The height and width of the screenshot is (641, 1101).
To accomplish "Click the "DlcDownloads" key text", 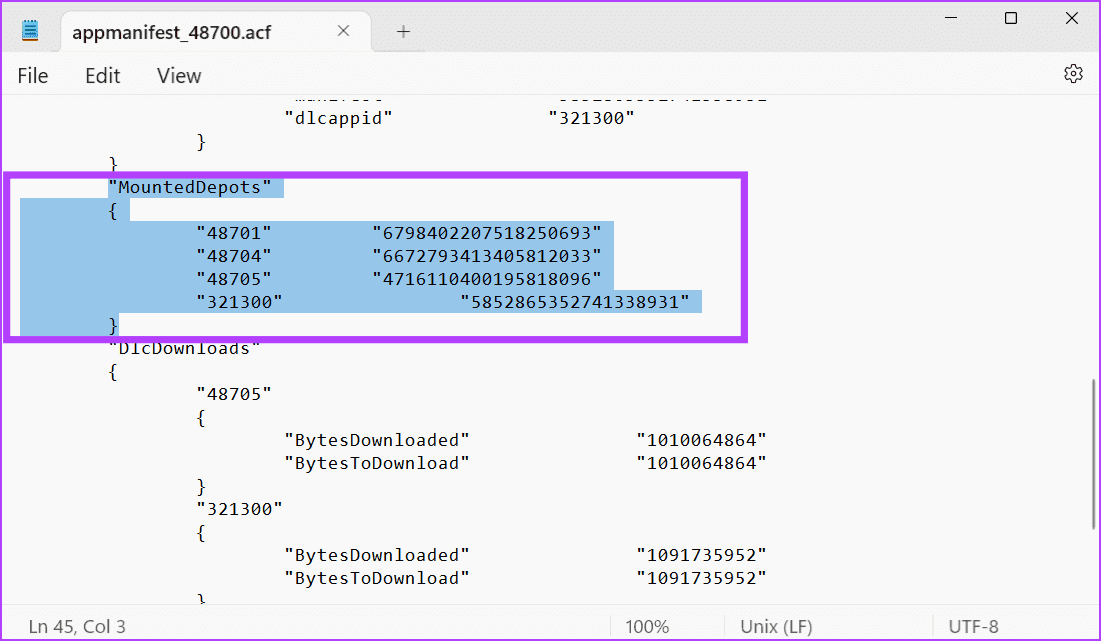I will (x=184, y=348).
